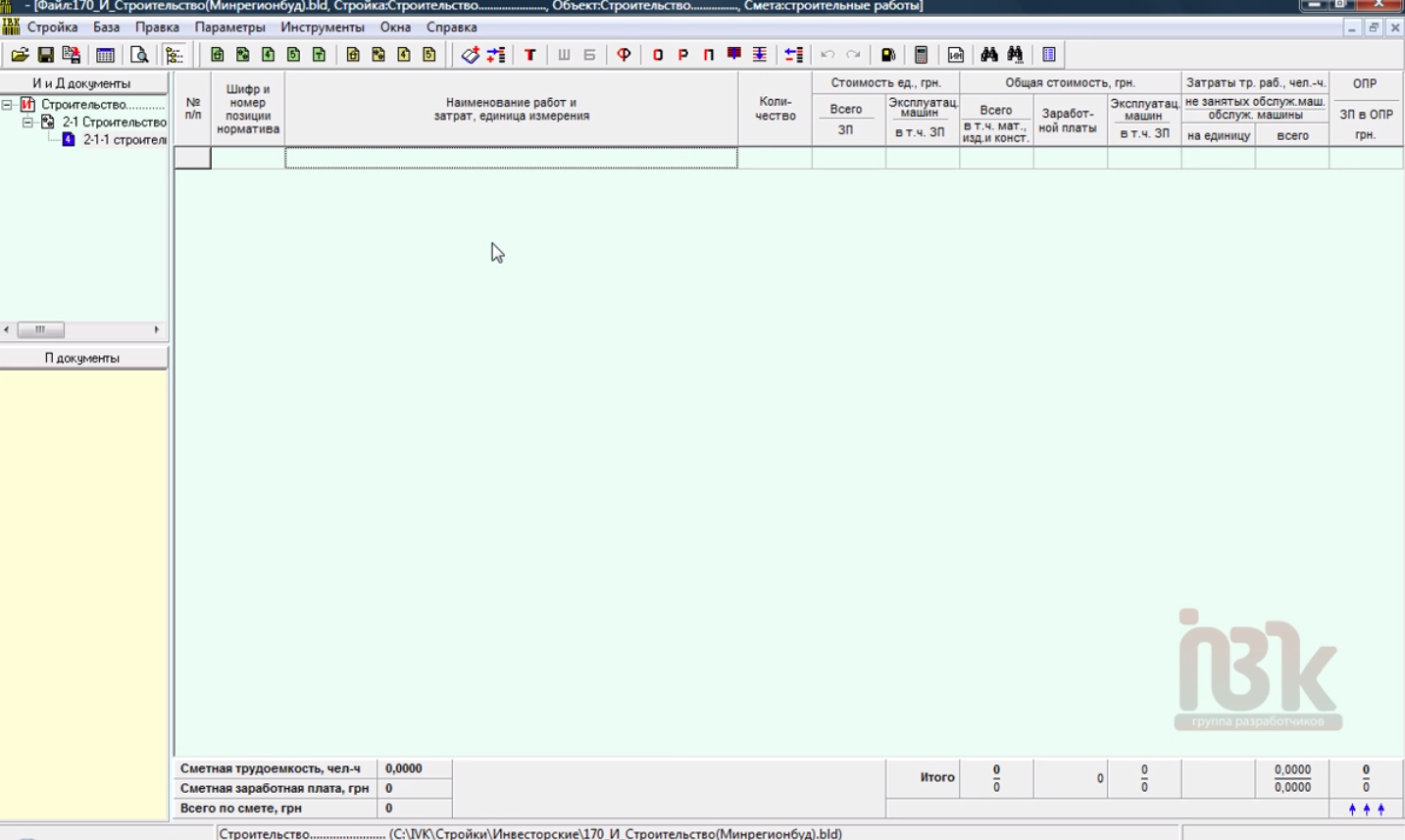The image size is (1405, 840).
Task: Click the ОПР column header
Action: point(1366,83)
